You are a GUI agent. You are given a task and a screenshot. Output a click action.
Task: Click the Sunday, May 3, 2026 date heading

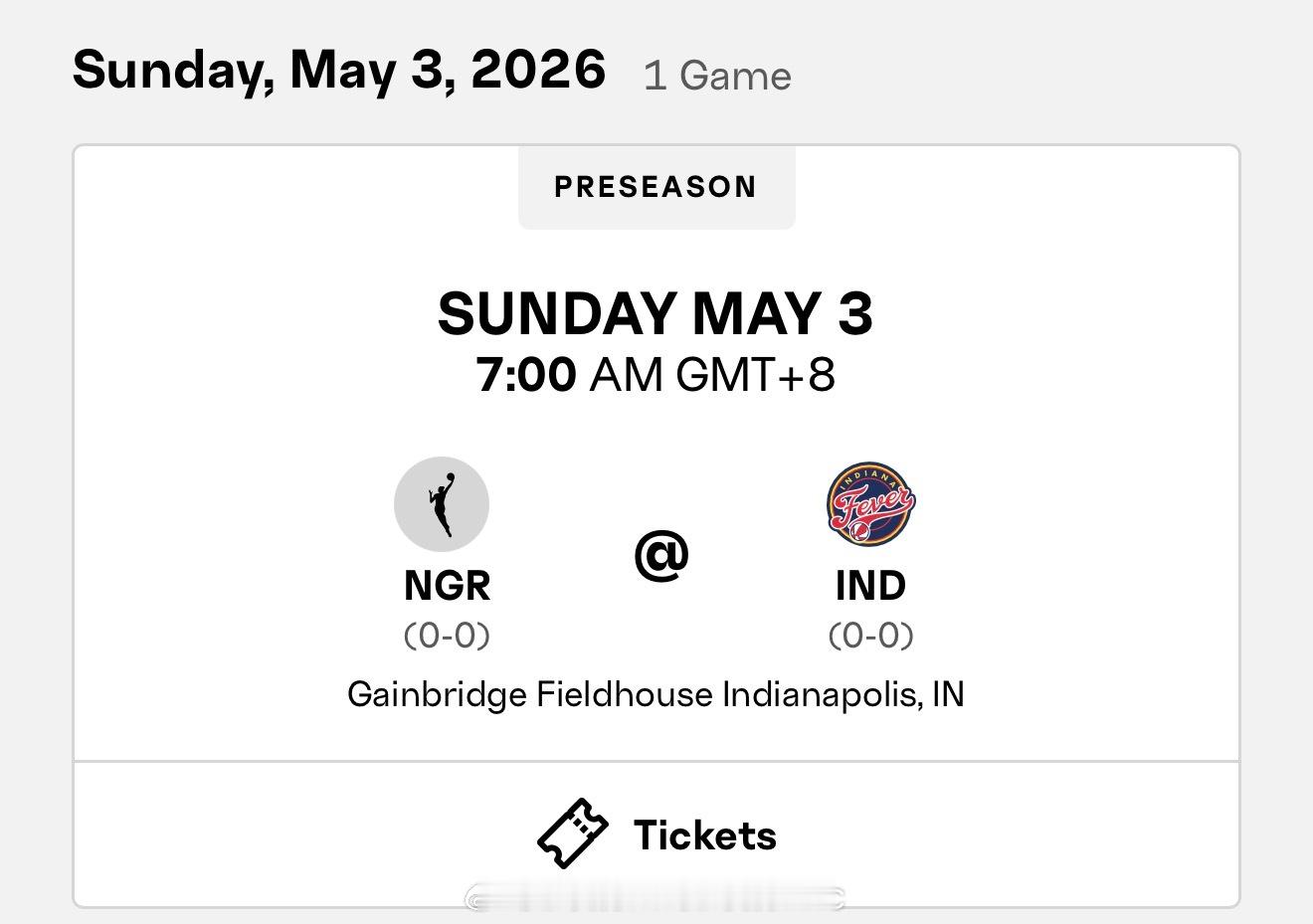click(x=338, y=70)
